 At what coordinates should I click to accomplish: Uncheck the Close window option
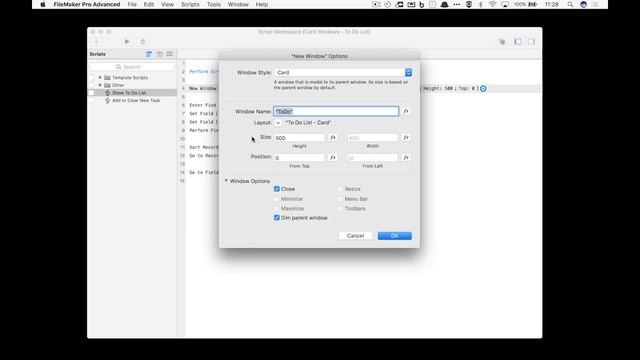coord(277,189)
